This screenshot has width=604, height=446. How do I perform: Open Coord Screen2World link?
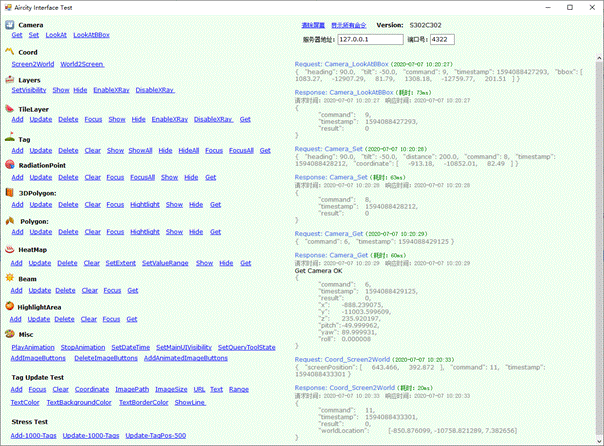[x=33, y=64]
